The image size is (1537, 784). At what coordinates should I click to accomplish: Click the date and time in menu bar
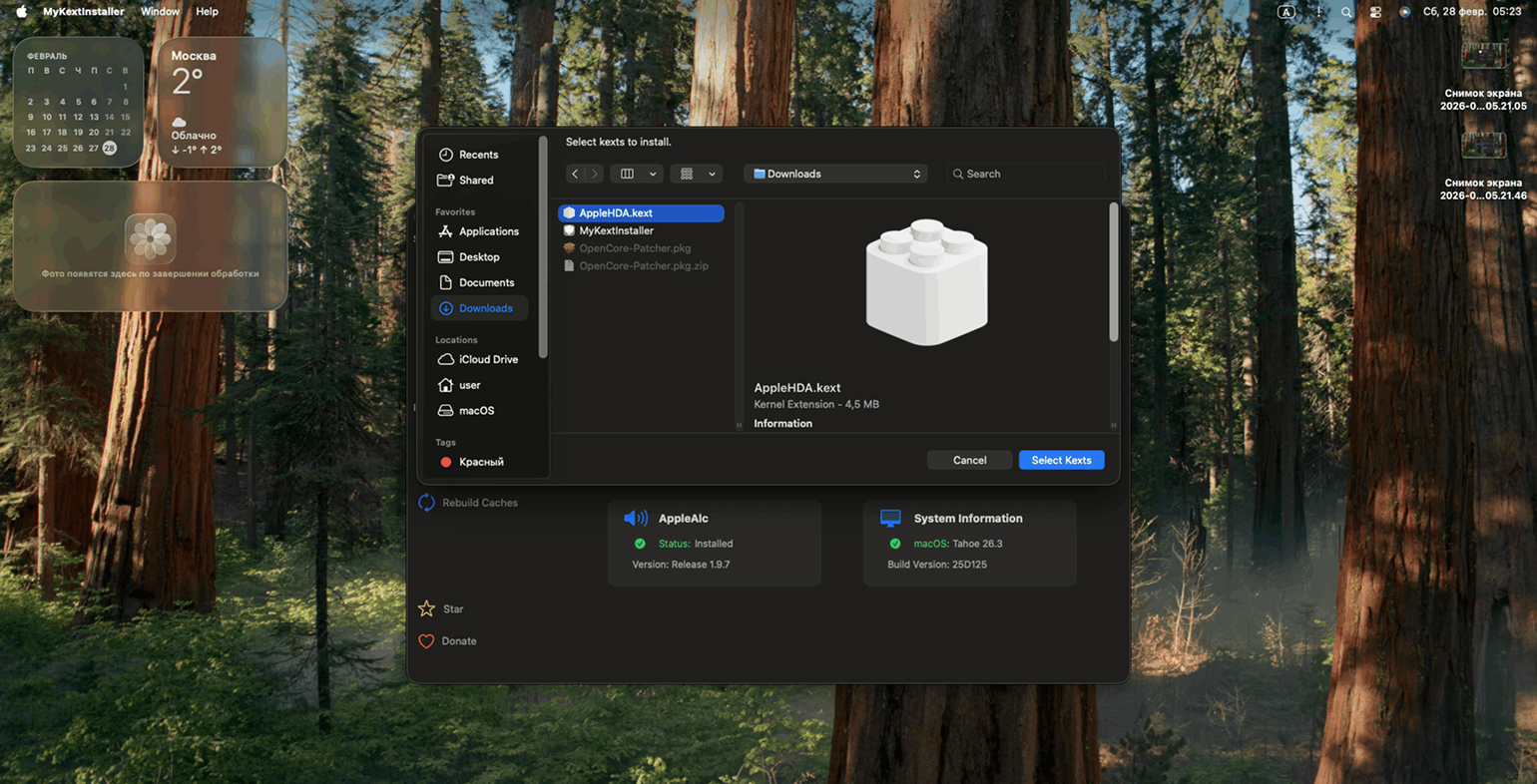tap(1472, 12)
